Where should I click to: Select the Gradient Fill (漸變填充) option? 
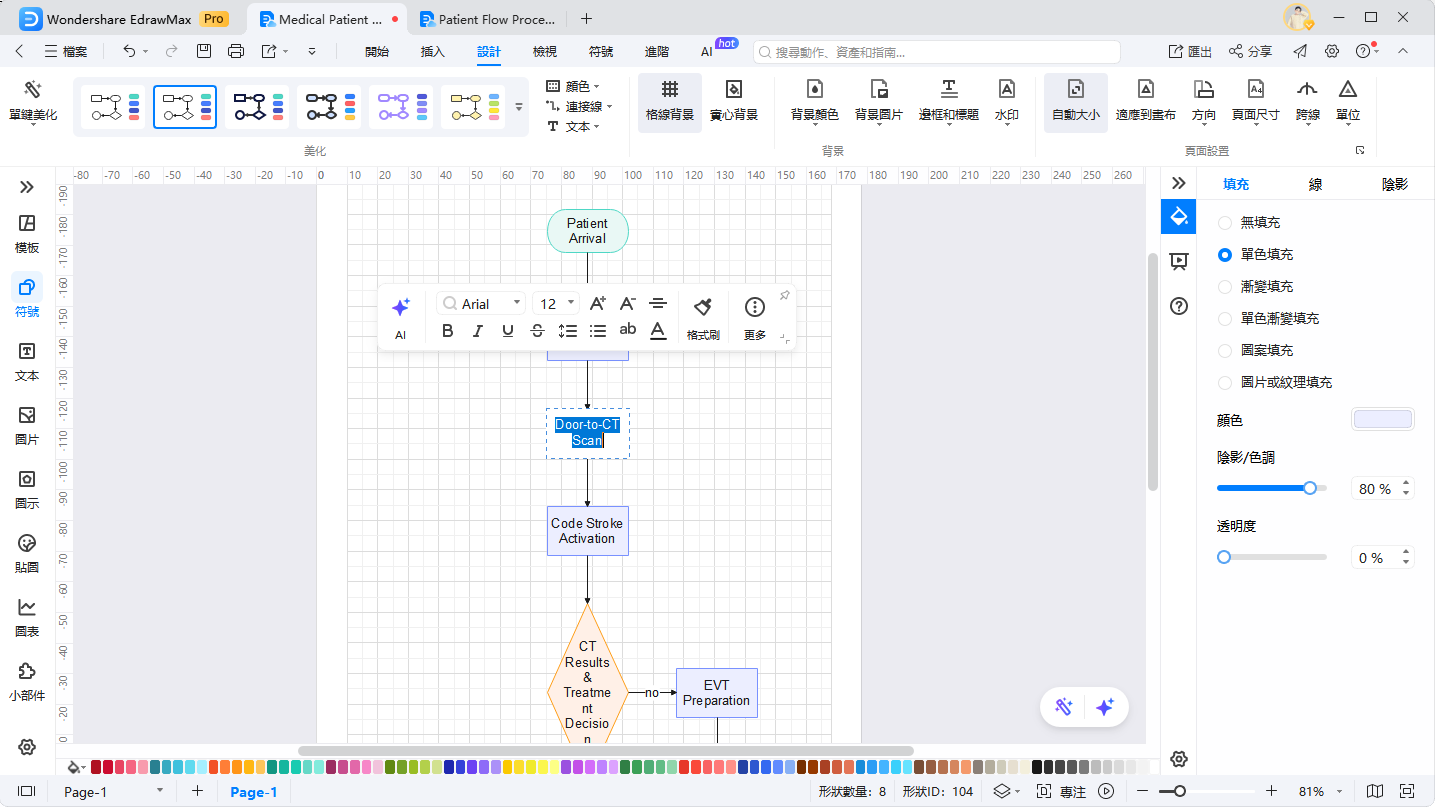pyautogui.click(x=1225, y=287)
